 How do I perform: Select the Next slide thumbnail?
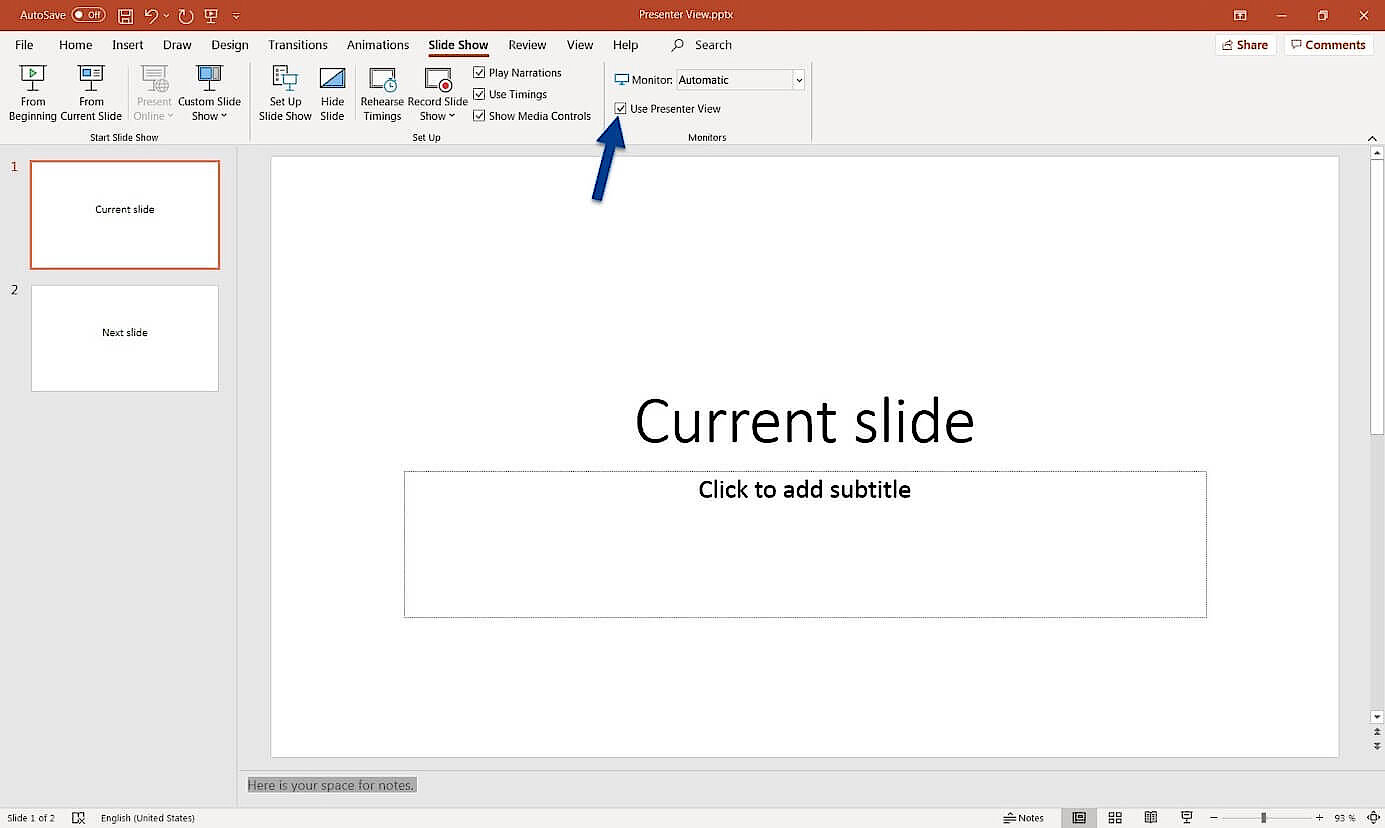[x=124, y=337]
